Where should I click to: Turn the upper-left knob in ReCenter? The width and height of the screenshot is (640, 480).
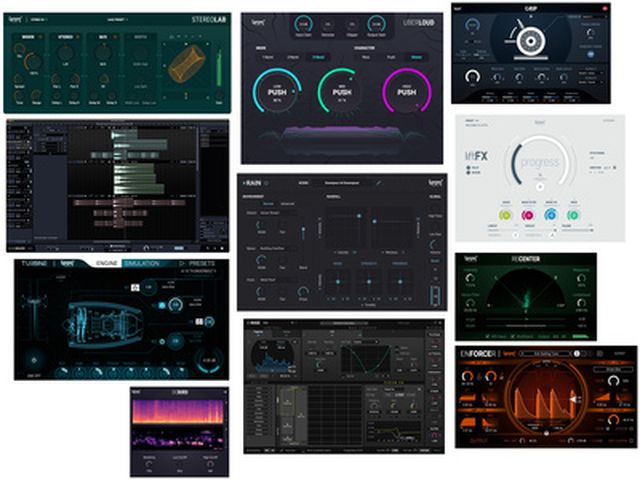click(470, 278)
